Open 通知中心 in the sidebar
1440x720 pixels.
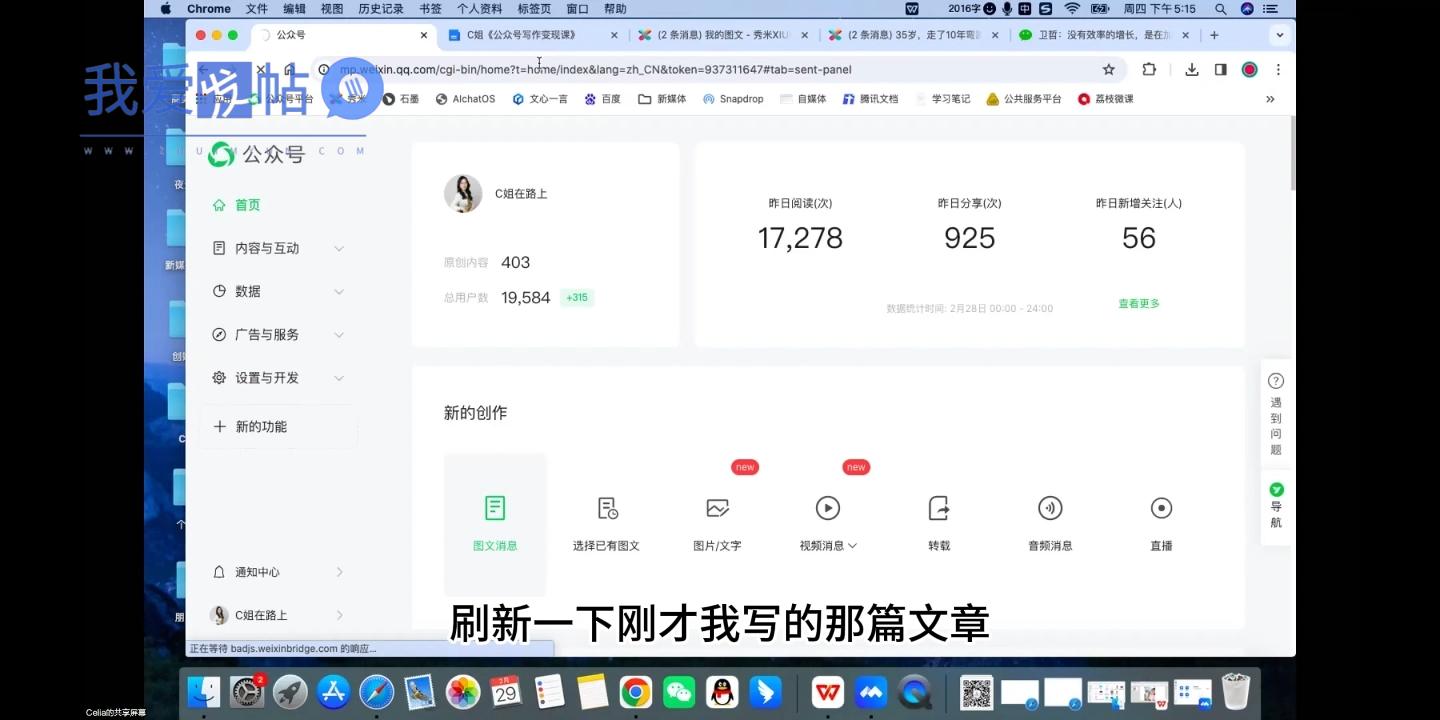coord(278,572)
